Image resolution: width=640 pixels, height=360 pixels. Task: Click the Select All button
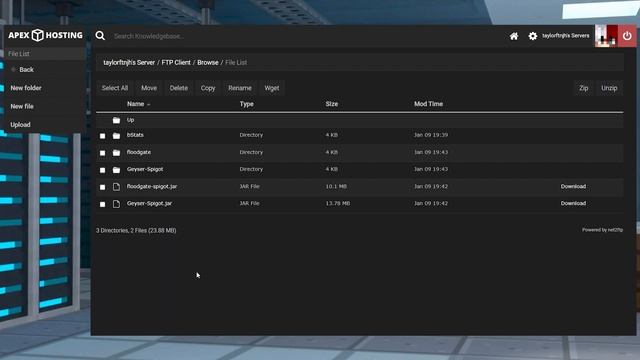pyautogui.click(x=115, y=88)
